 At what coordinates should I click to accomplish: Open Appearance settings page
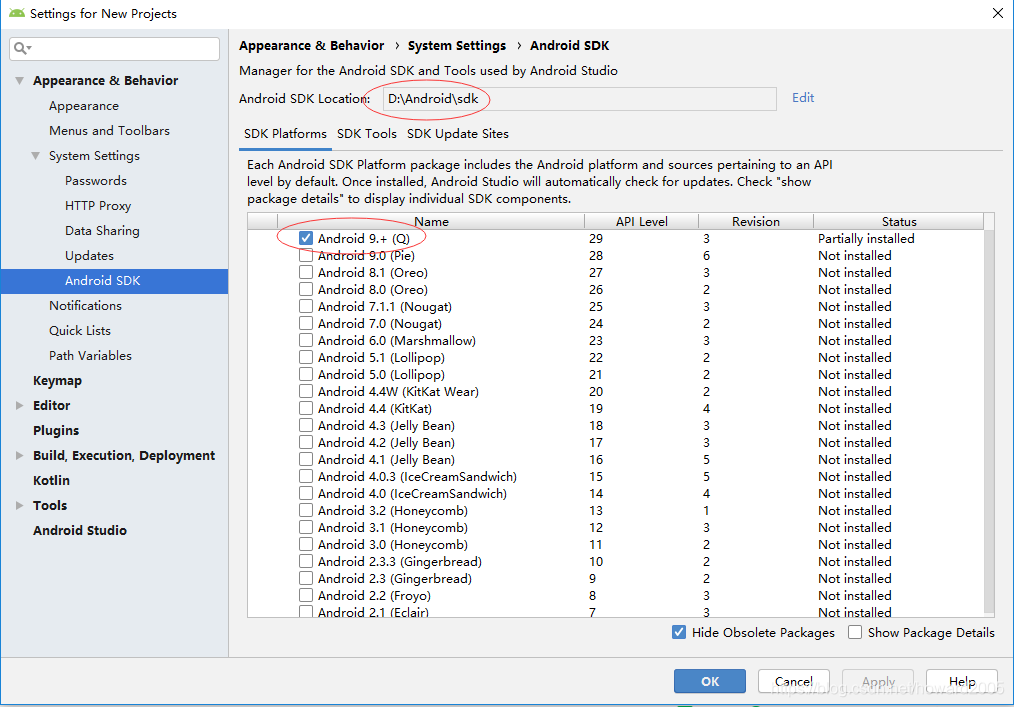tap(84, 106)
